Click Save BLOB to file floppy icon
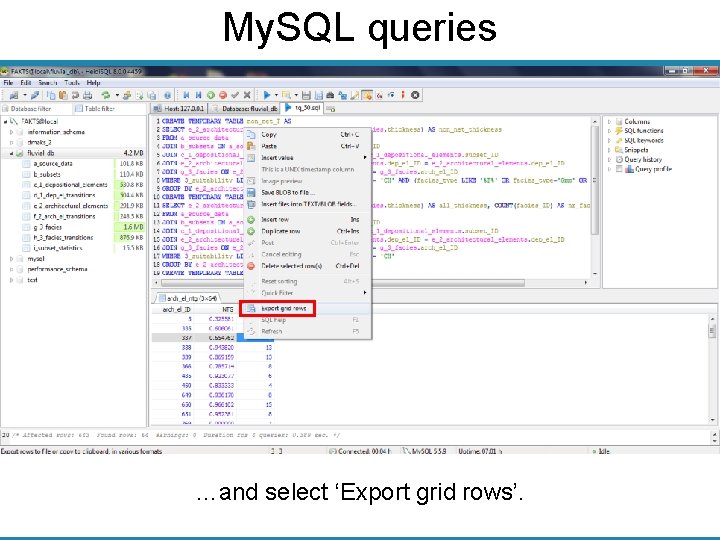 [x=251, y=192]
